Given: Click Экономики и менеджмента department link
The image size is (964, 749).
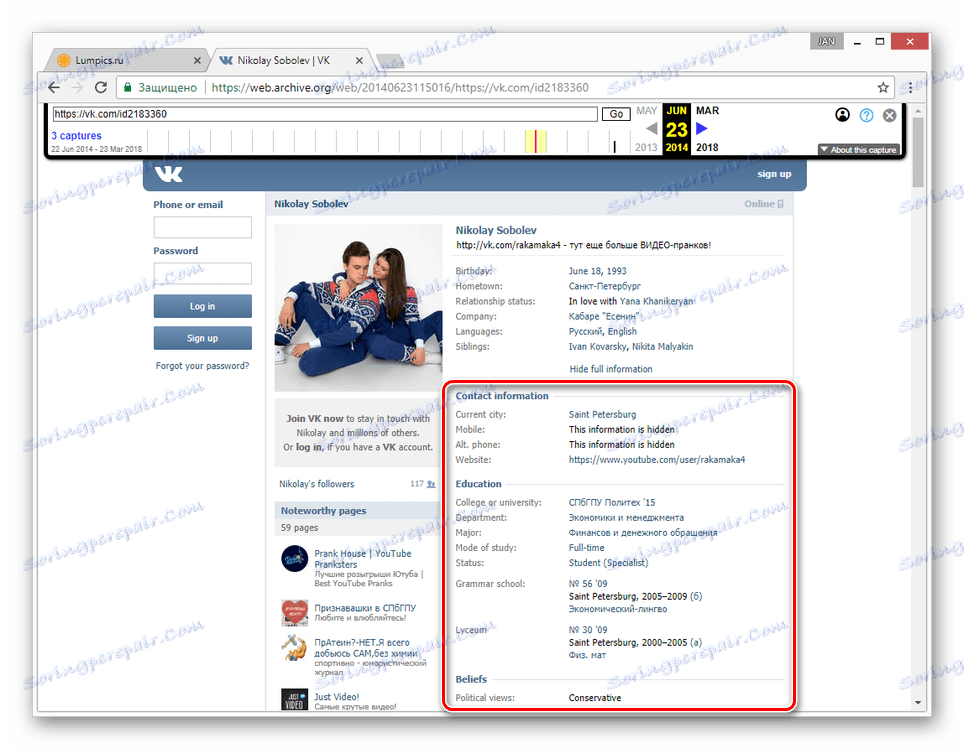Looking at the screenshot, I should pos(626,518).
